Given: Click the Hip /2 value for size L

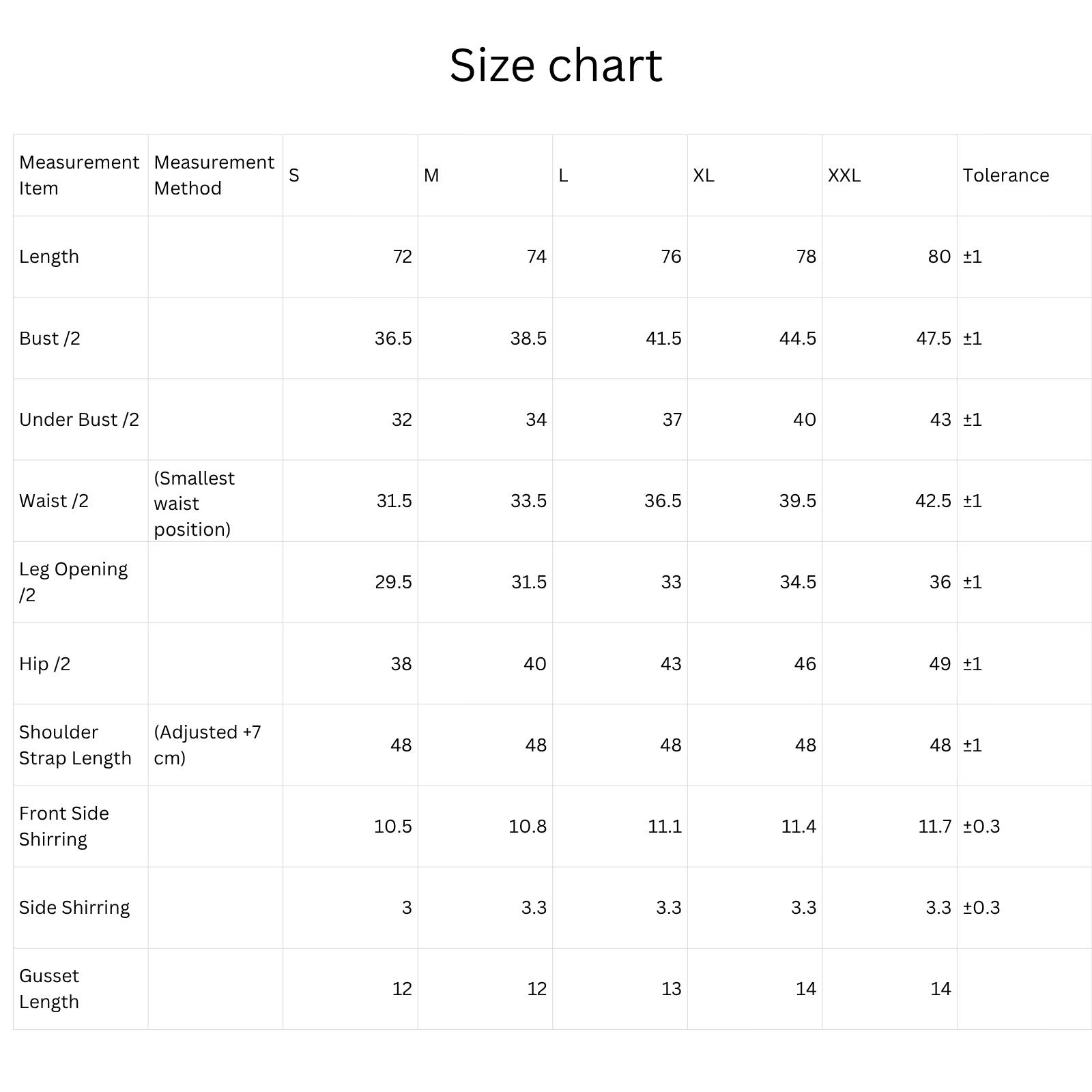Looking at the screenshot, I should [x=670, y=664].
